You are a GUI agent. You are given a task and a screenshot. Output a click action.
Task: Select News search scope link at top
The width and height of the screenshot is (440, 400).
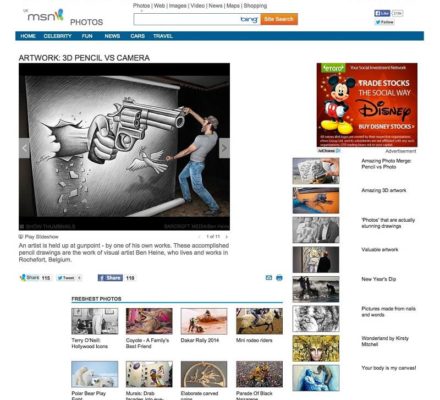tap(216, 6)
